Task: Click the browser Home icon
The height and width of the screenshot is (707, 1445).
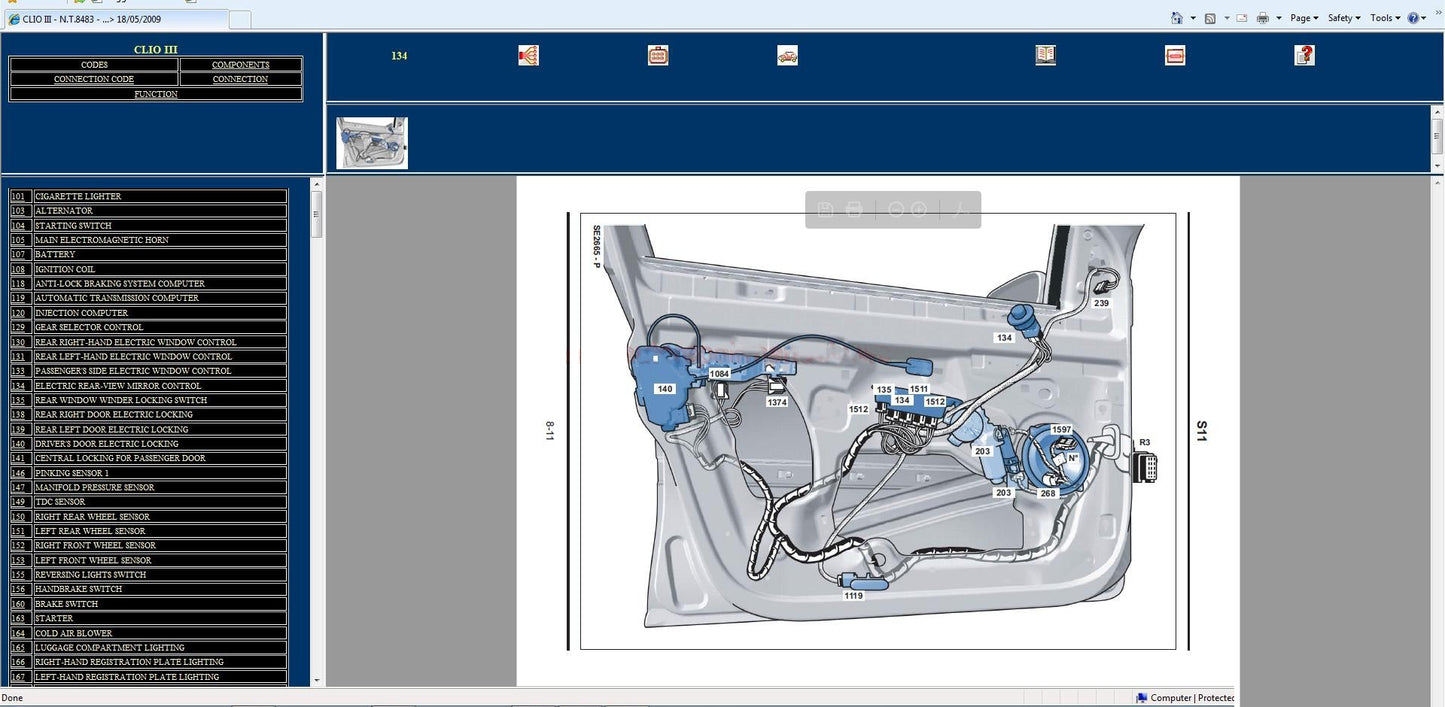Action: (x=1177, y=18)
